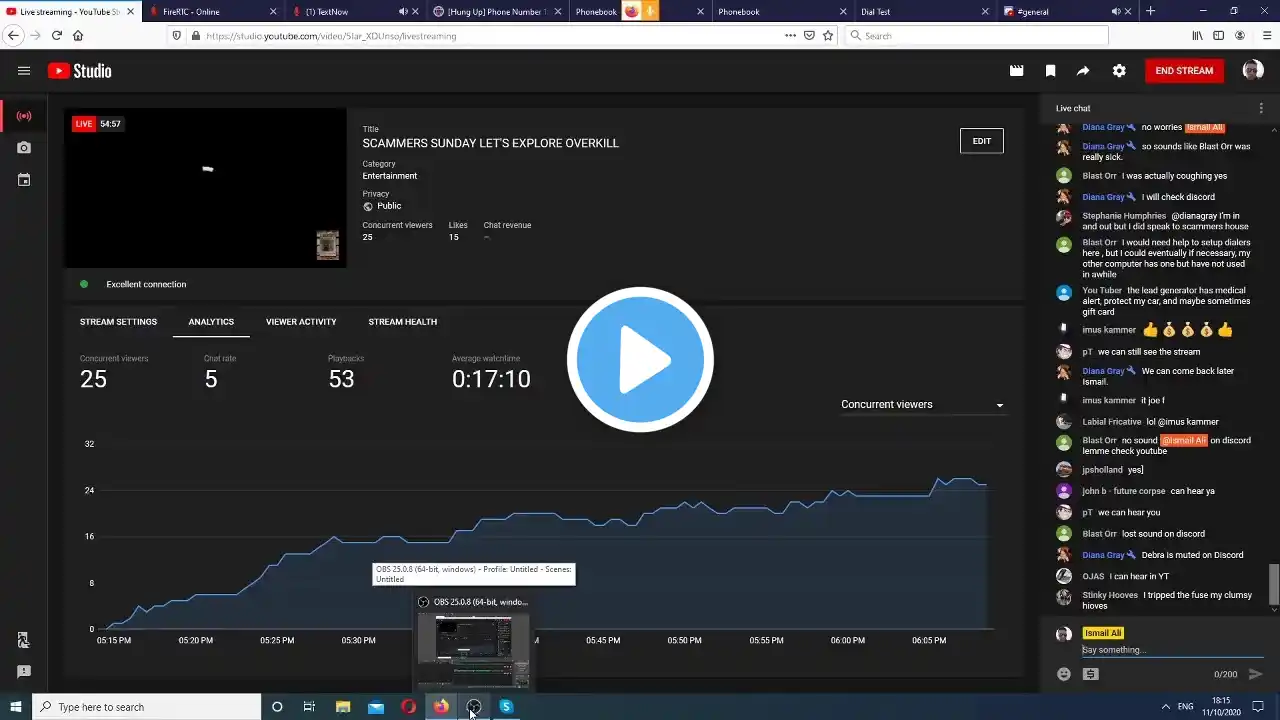This screenshot has height=720, width=1280.
Task: Open Task View on the taskbar
Action: (310, 707)
